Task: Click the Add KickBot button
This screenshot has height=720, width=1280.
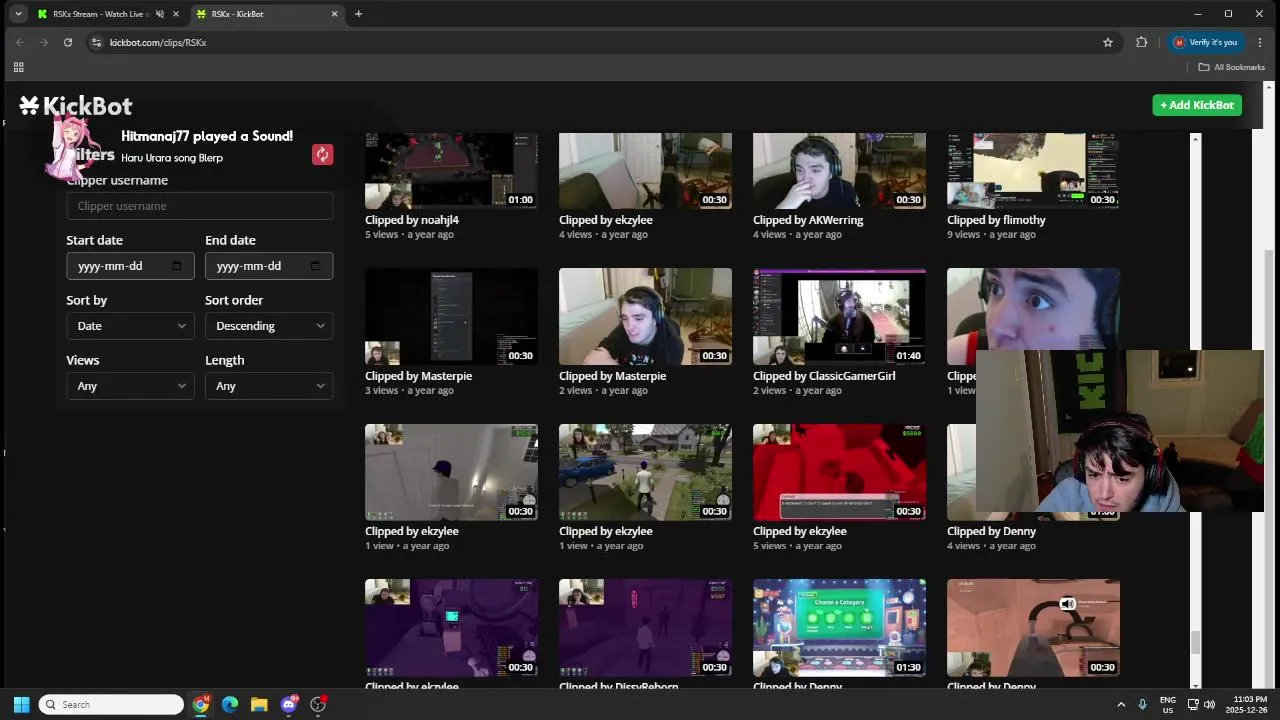Action: click(x=1197, y=105)
